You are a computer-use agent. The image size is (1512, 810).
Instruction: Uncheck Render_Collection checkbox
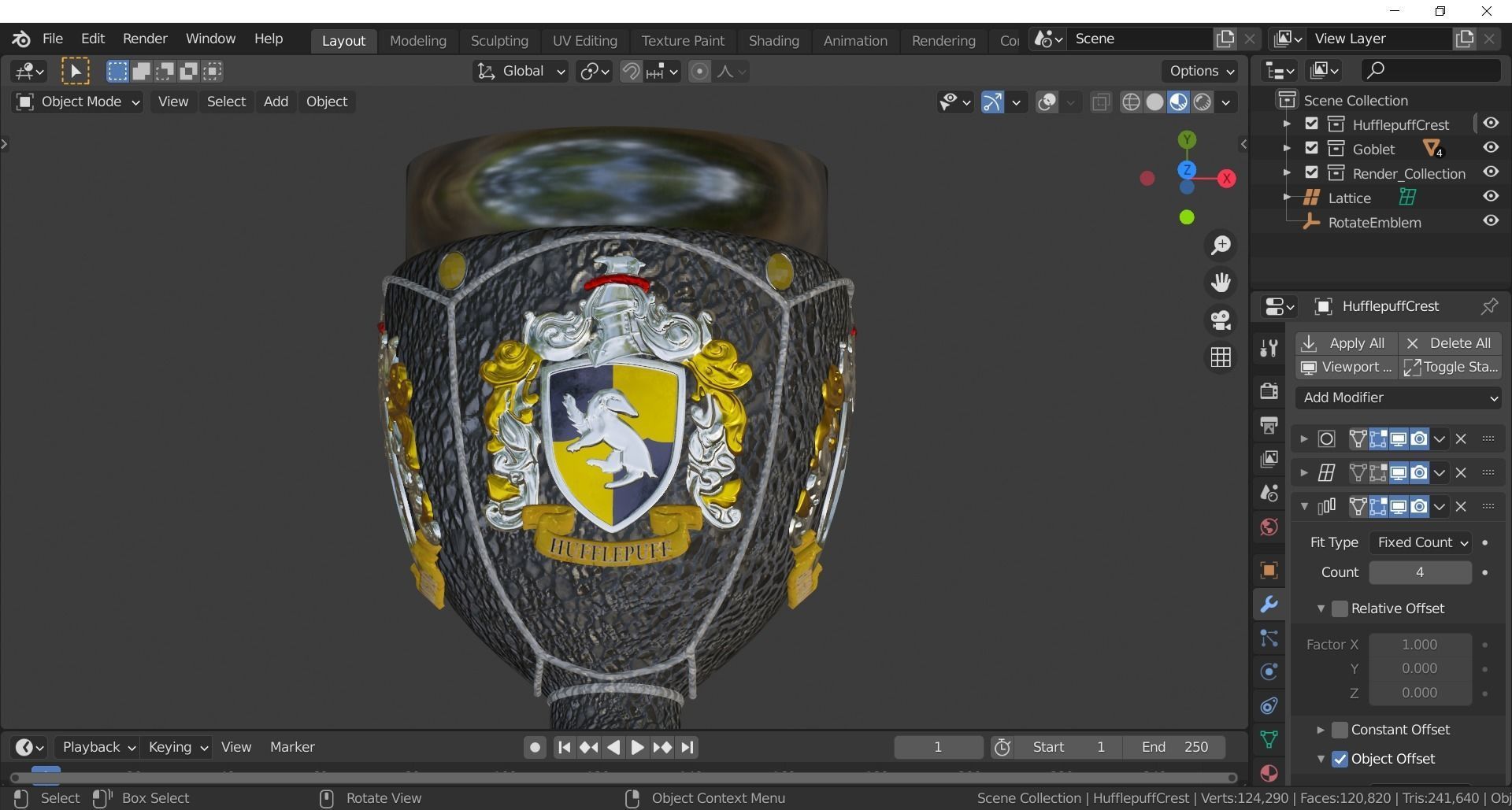(x=1311, y=172)
